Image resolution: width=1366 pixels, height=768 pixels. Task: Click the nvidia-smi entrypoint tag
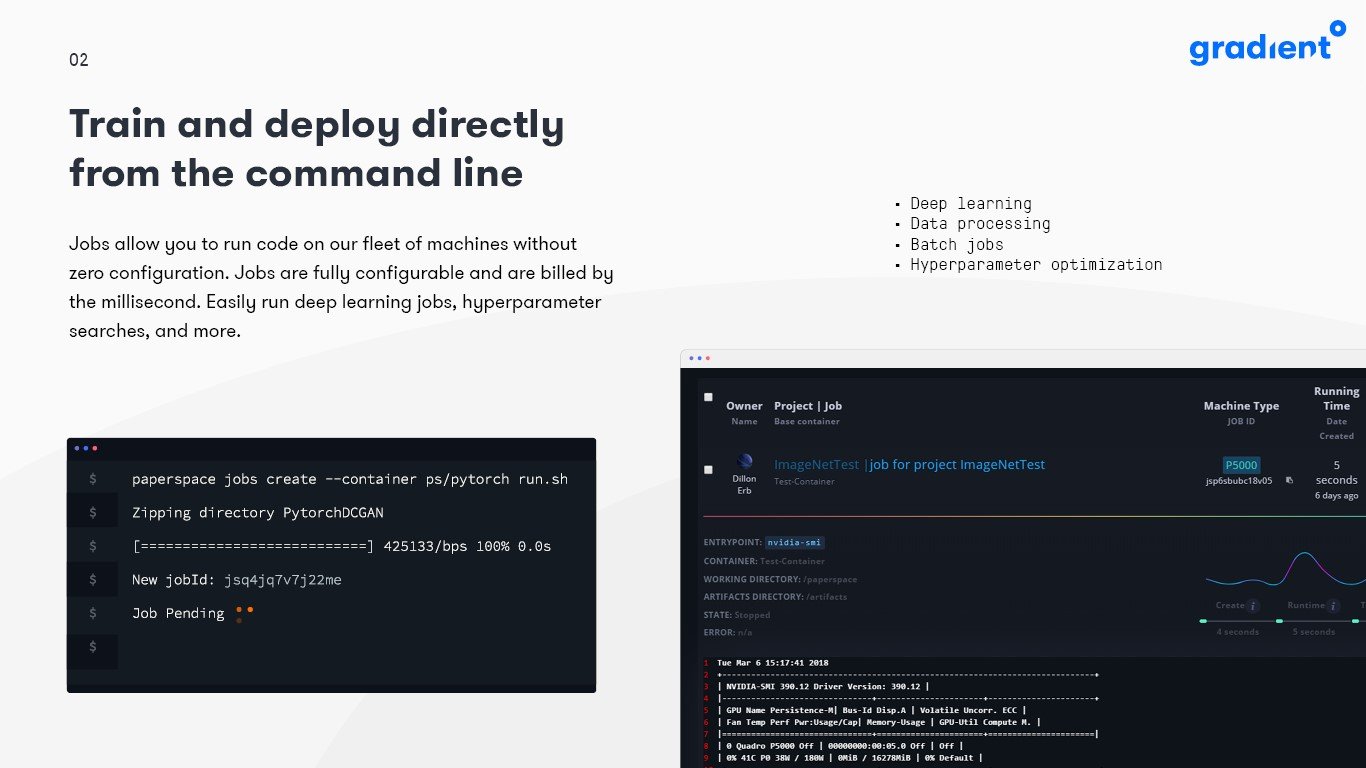pyautogui.click(x=795, y=542)
